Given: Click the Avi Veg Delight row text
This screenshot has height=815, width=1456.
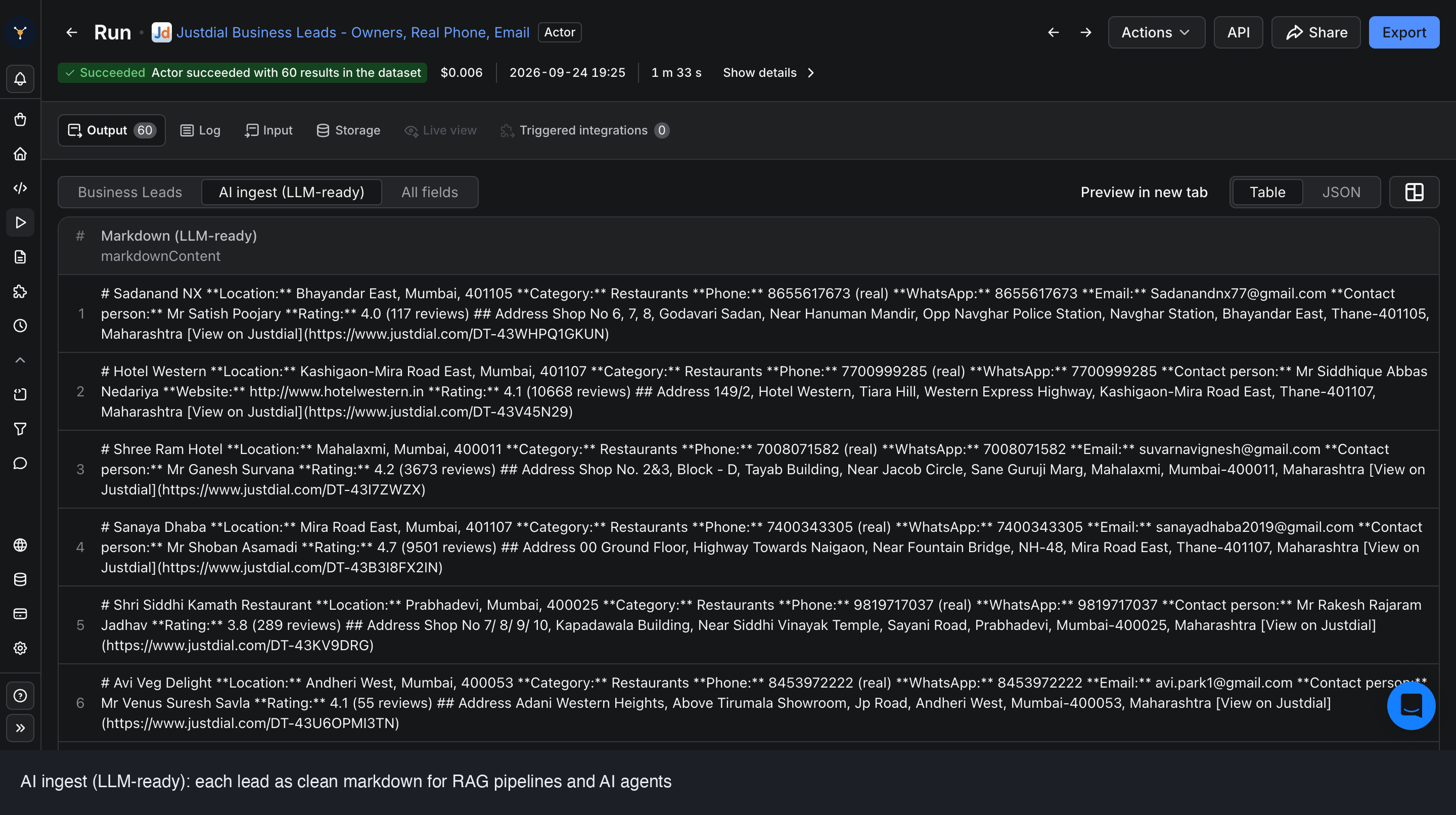Looking at the screenshot, I should tap(763, 703).
